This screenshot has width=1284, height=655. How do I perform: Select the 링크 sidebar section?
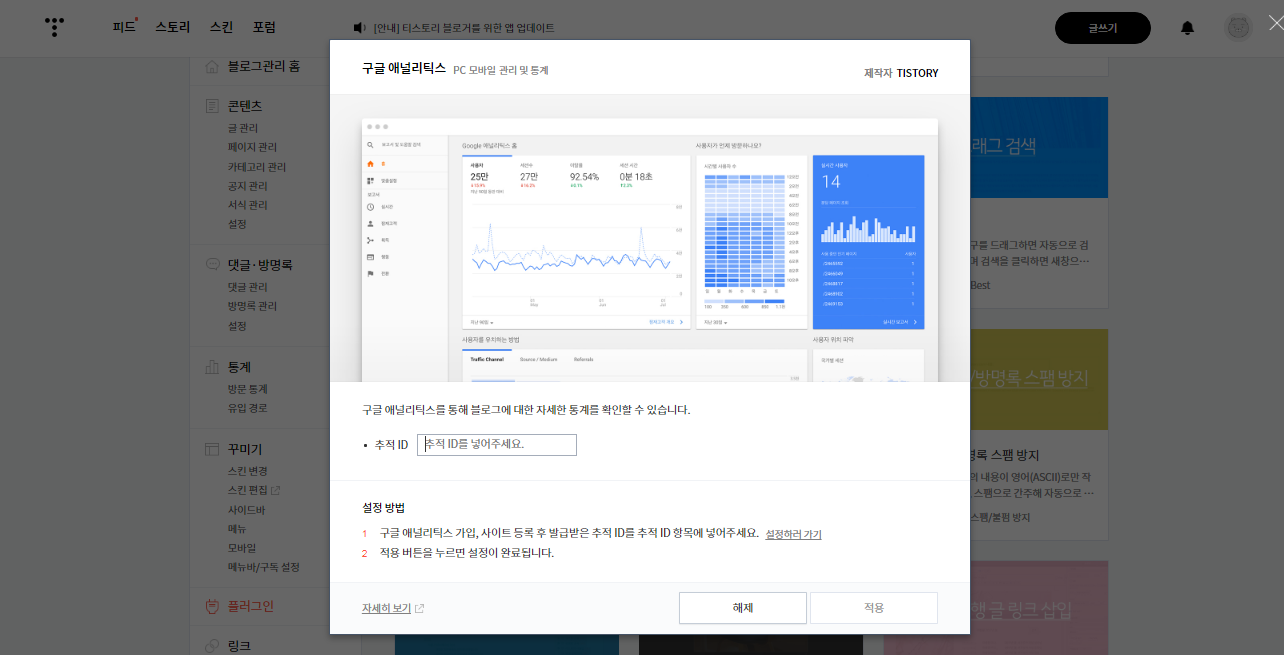coord(239,646)
